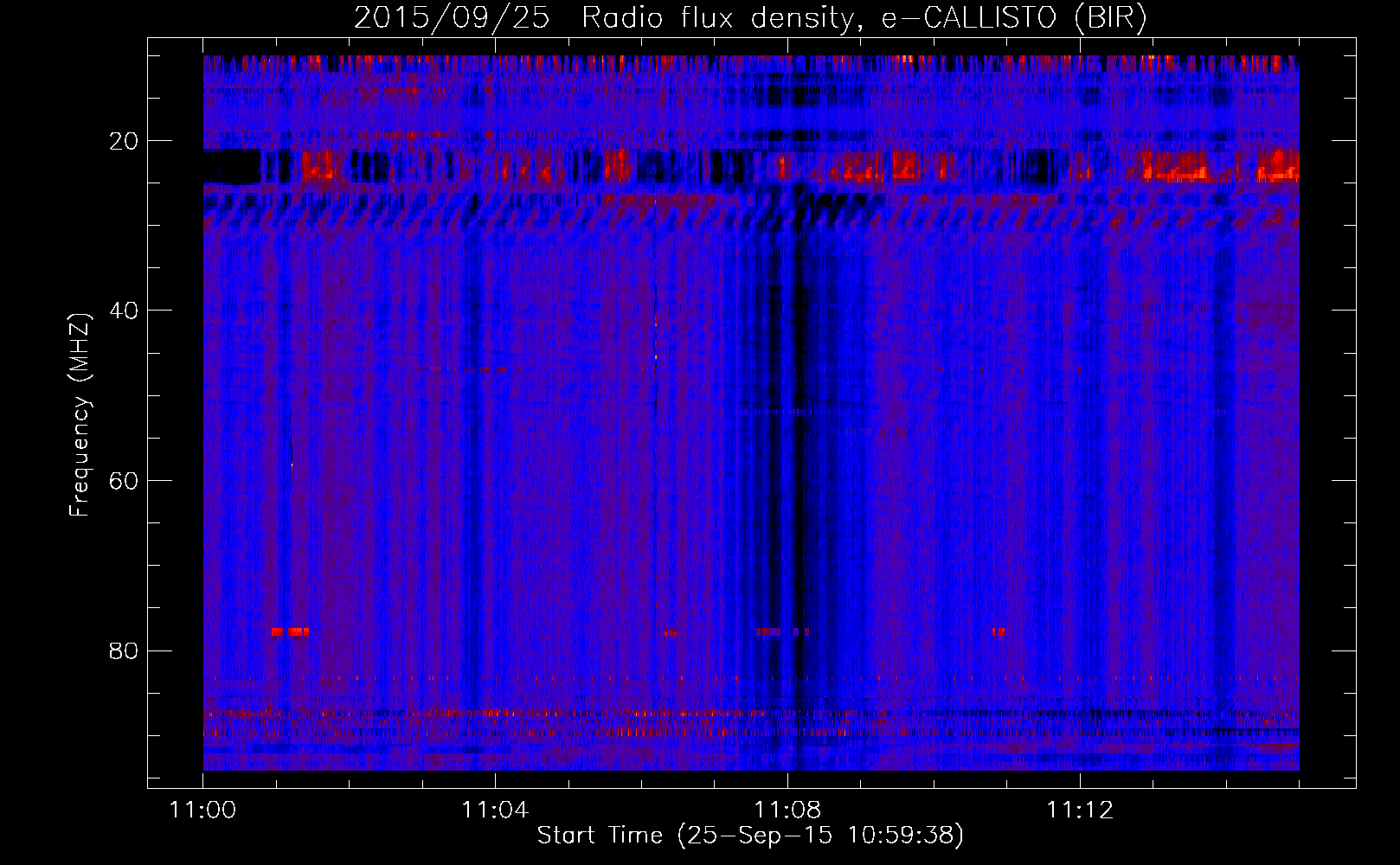Click the "20" frequency tick label
Viewport: 1400px width, 865px height.
click(125, 141)
